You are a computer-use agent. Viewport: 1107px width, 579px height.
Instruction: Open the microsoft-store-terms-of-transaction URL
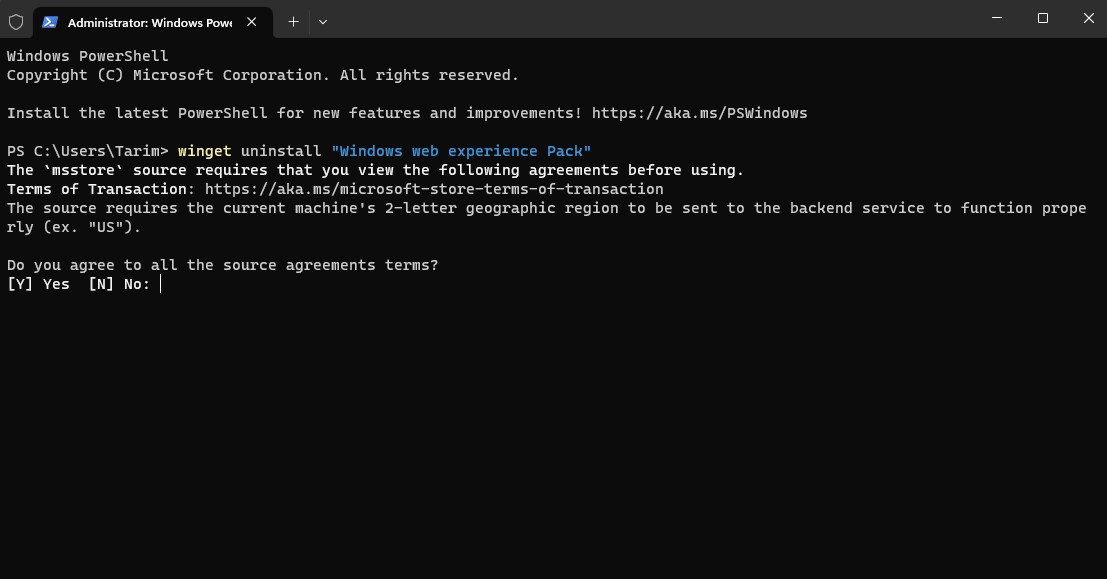[x=434, y=189]
